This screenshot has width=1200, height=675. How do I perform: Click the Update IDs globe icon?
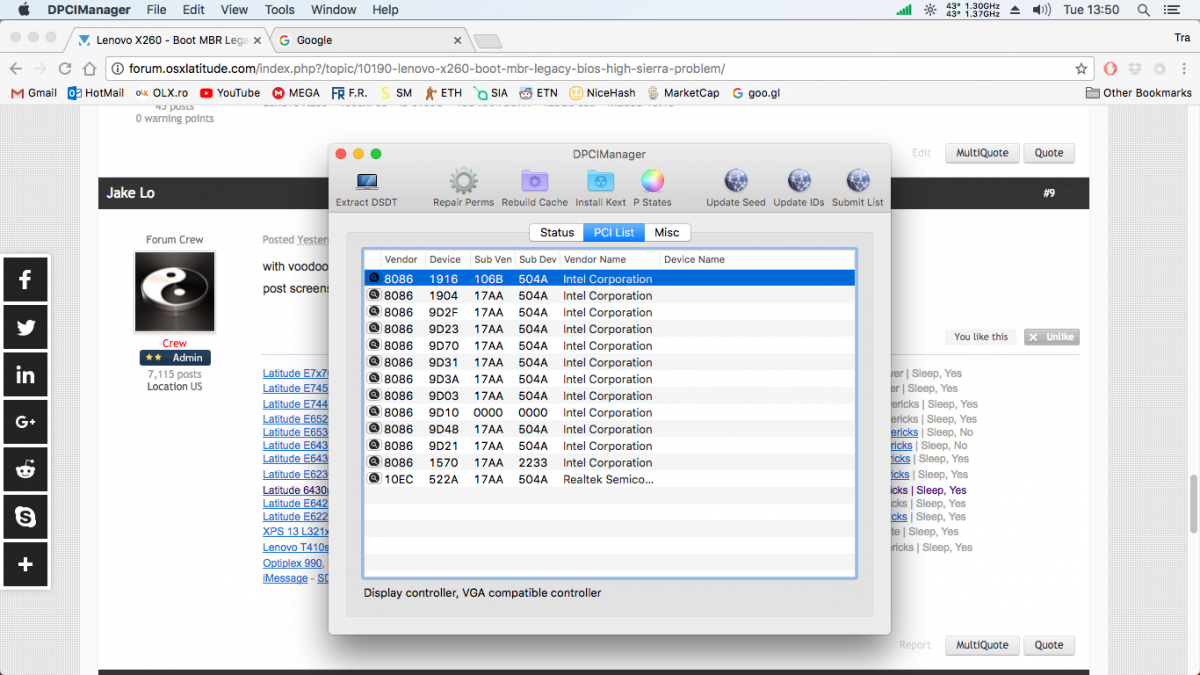pos(798,183)
